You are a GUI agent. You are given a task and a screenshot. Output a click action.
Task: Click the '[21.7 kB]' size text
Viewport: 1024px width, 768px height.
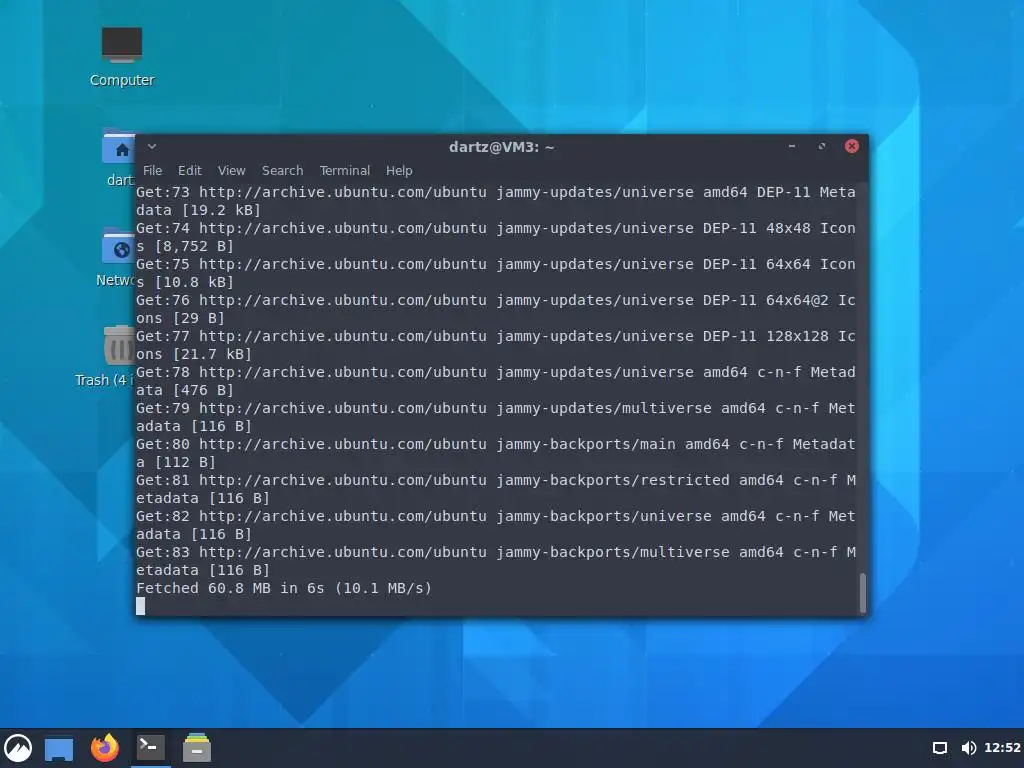pyautogui.click(x=212, y=354)
